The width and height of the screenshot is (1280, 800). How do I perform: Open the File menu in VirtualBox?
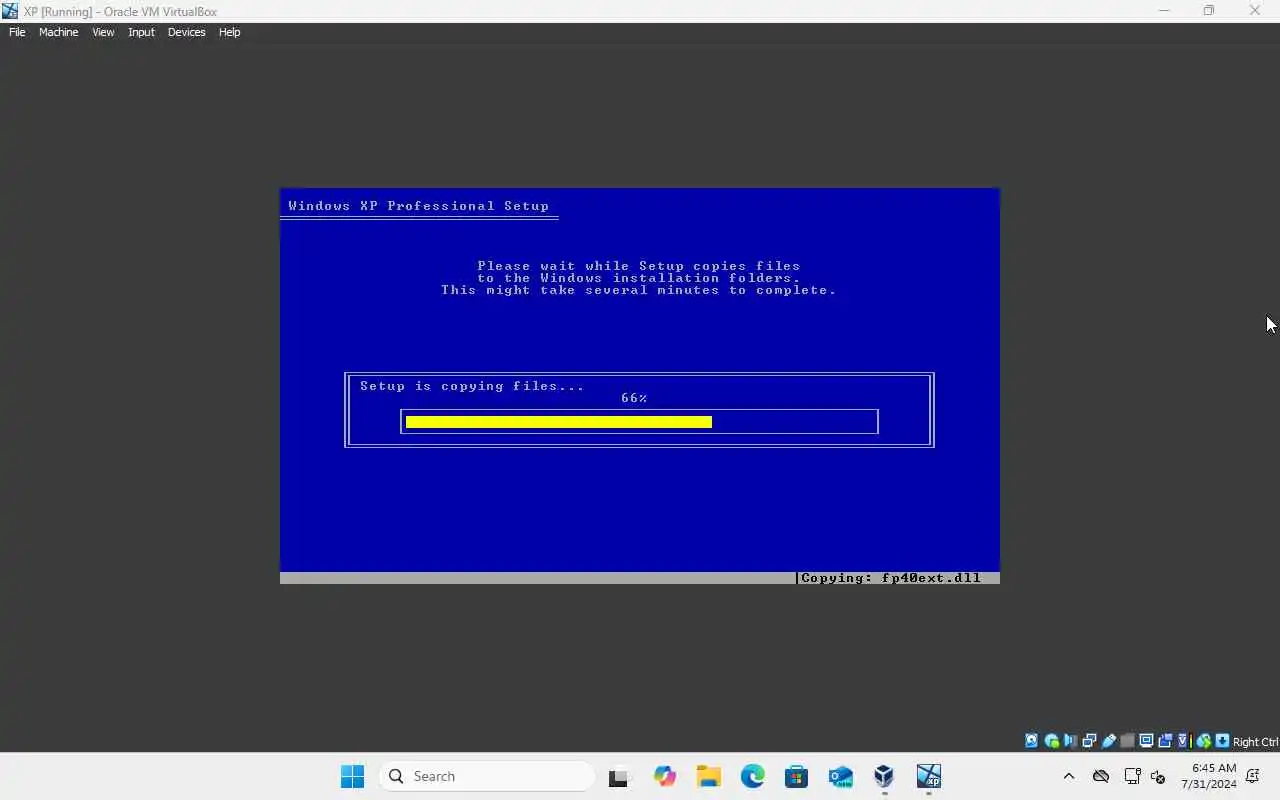point(17,32)
